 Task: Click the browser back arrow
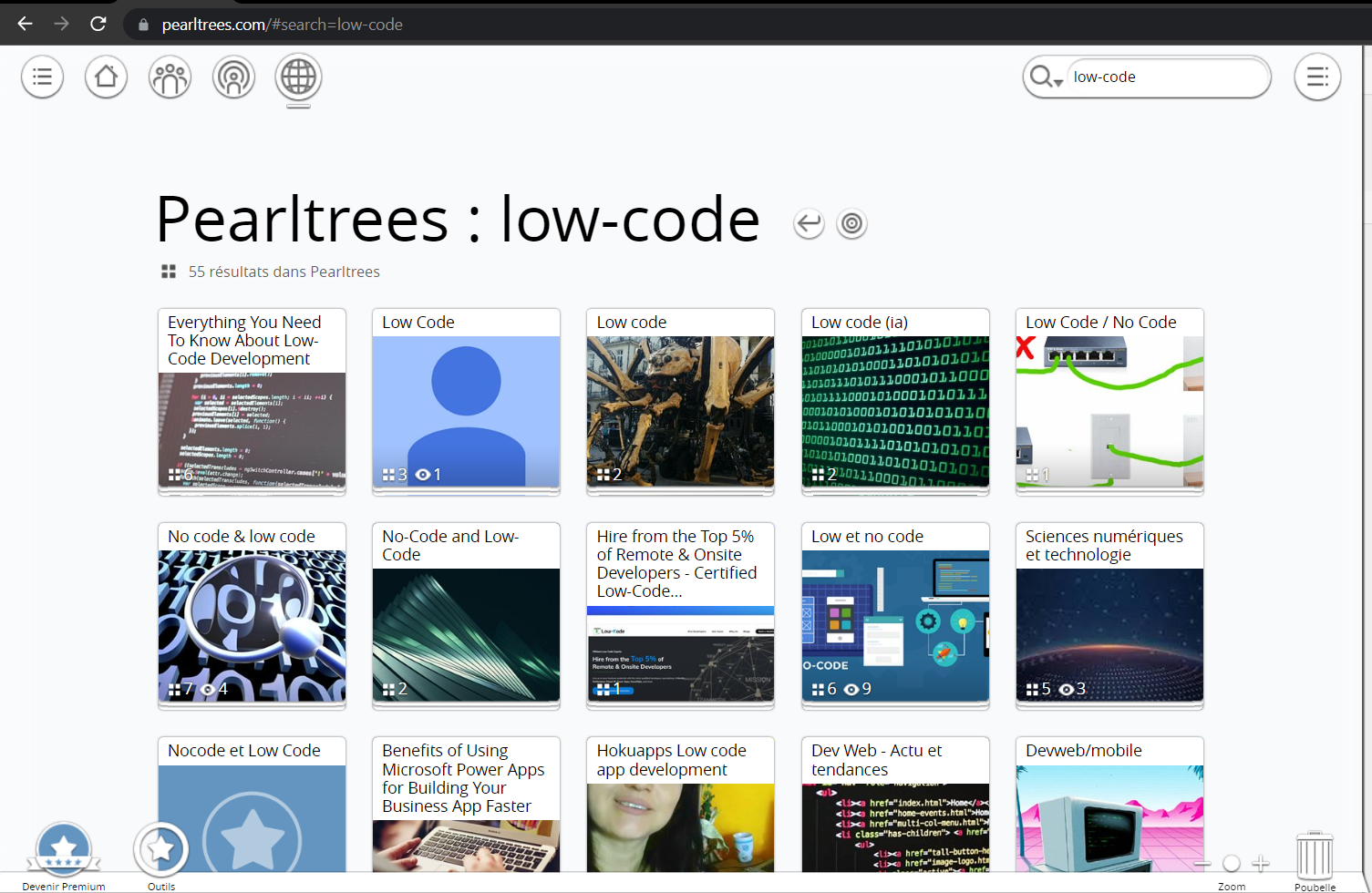pos(25,24)
